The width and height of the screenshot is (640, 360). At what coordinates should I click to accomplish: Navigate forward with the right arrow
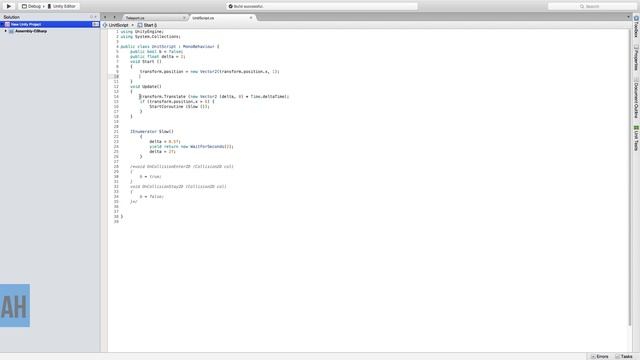114,17
